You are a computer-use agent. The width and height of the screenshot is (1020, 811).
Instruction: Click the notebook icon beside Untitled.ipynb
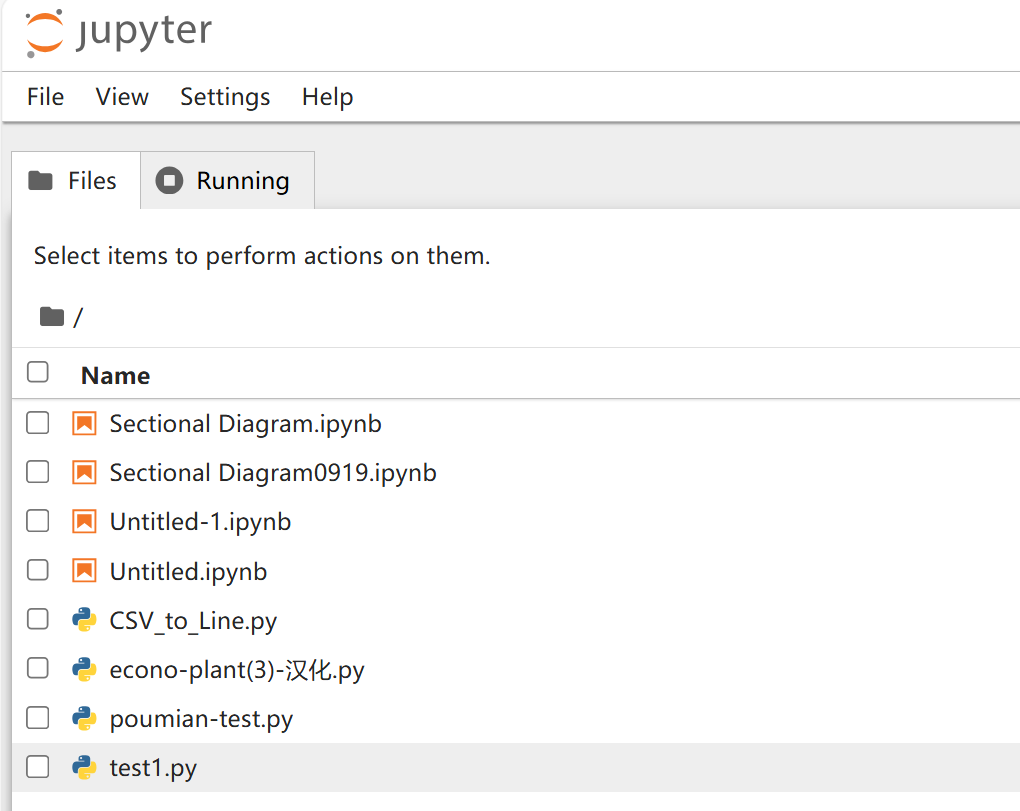point(85,570)
